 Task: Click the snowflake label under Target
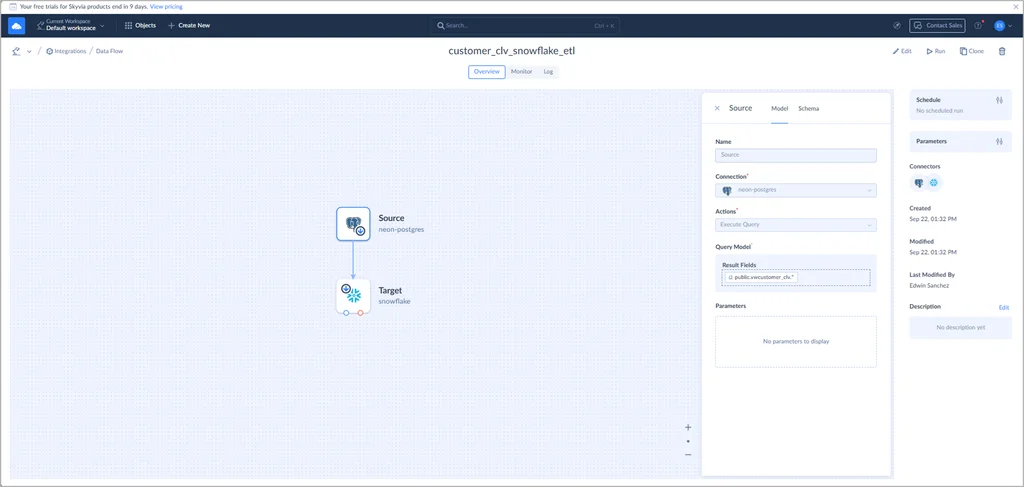point(394,302)
